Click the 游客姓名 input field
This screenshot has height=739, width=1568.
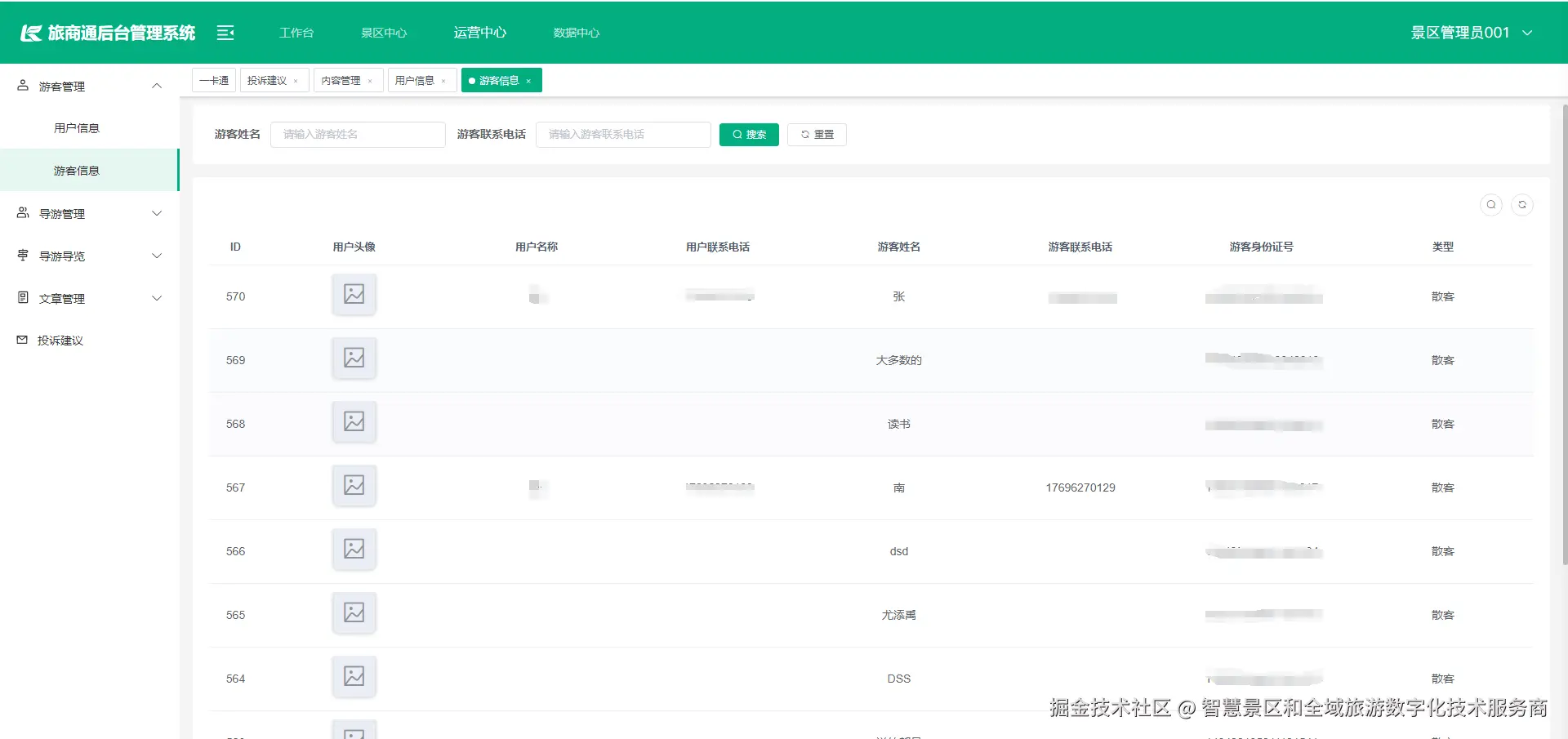point(358,134)
